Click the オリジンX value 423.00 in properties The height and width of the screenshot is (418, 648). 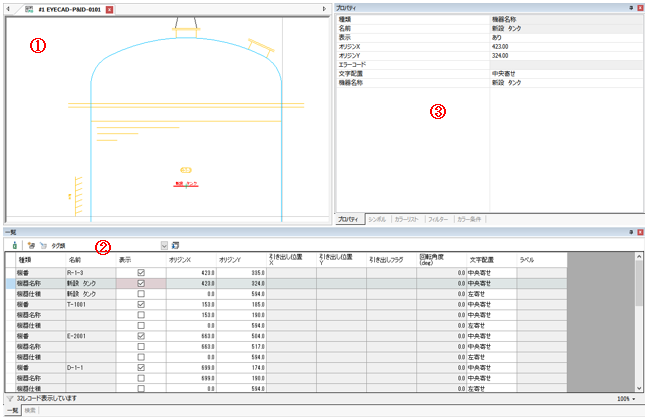click(500, 47)
